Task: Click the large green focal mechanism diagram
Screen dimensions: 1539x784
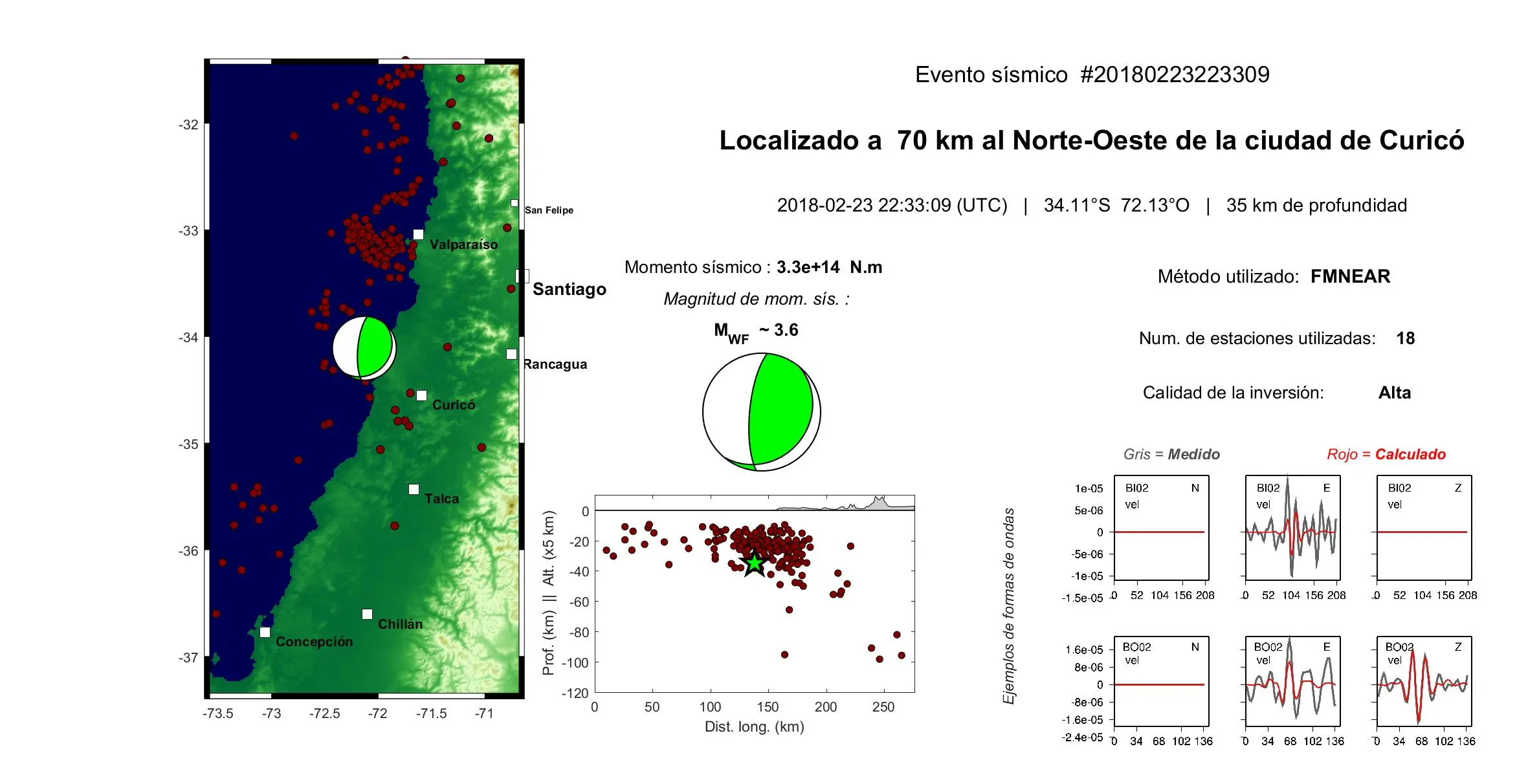Action: [x=762, y=412]
